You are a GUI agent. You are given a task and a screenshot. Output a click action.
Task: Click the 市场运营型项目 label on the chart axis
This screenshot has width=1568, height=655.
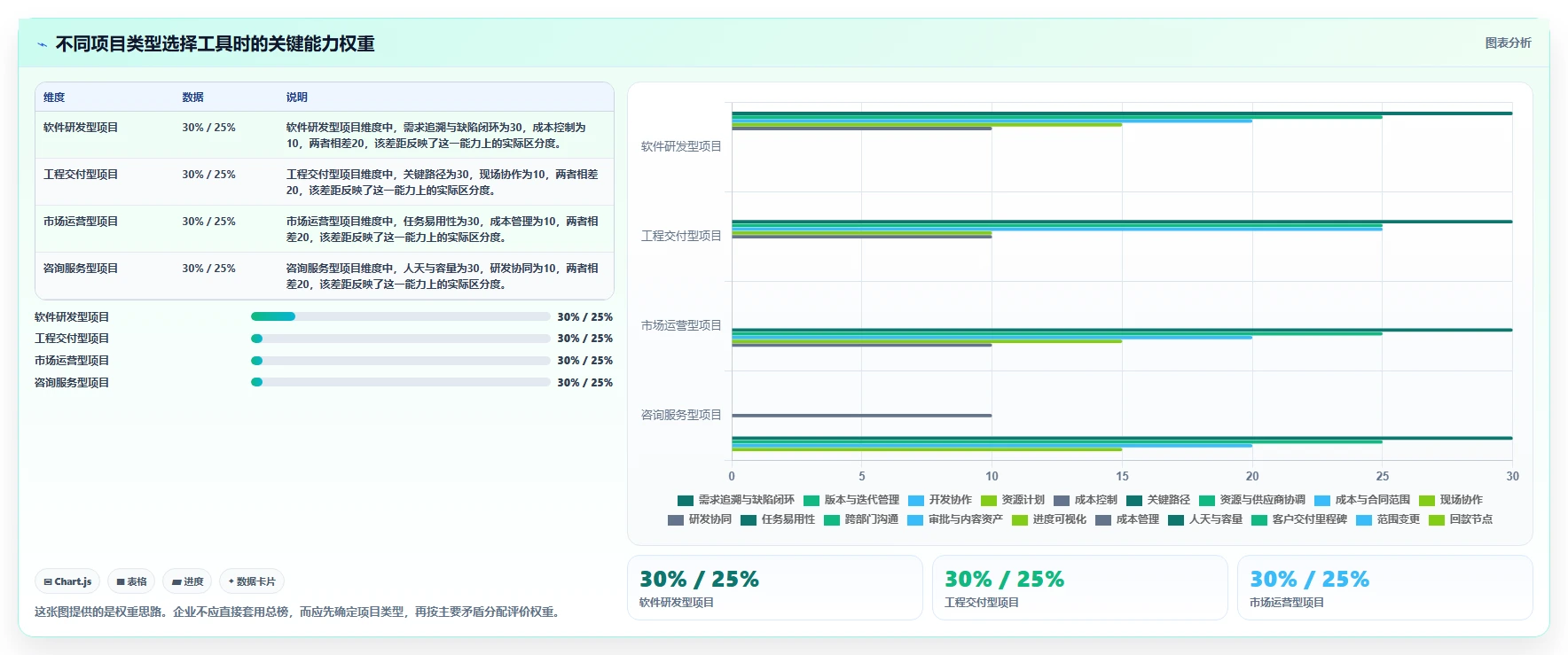[681, 325]
